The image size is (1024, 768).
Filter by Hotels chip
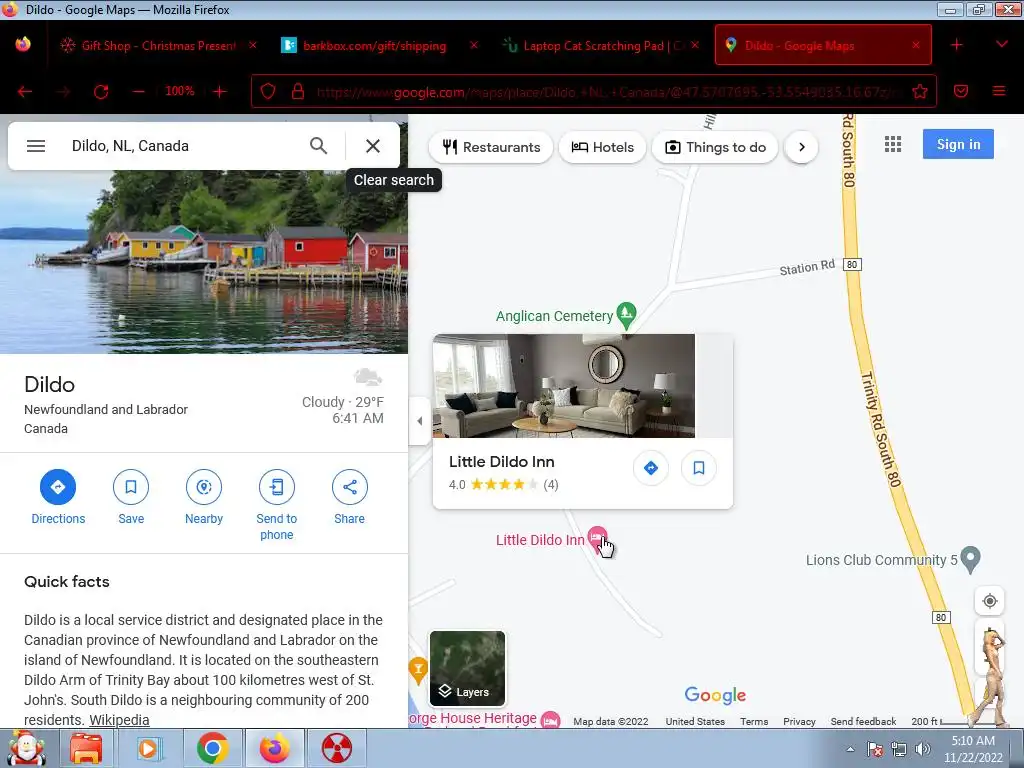603,147
